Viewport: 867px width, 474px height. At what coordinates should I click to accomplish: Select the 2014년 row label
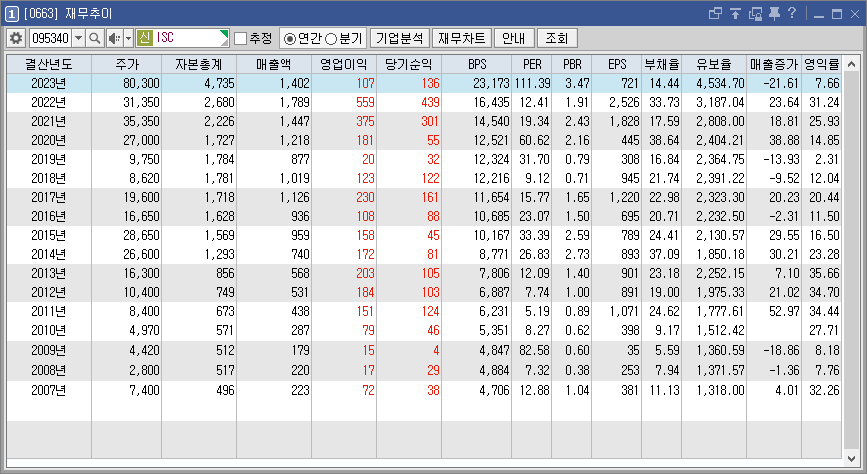coord(49,254)
